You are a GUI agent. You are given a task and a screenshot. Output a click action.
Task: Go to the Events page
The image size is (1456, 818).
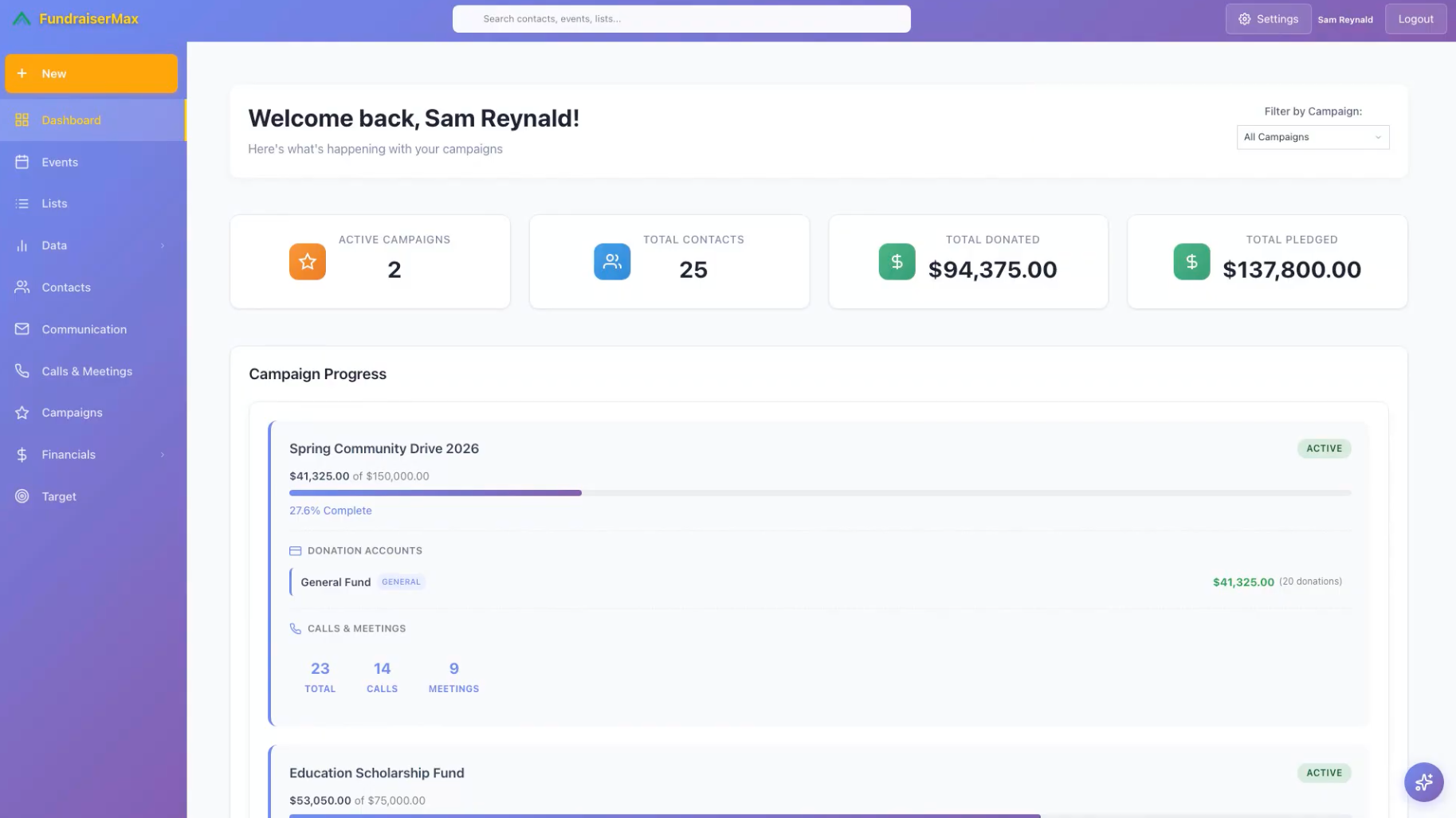pyautogui.click(x=60, y=162)
